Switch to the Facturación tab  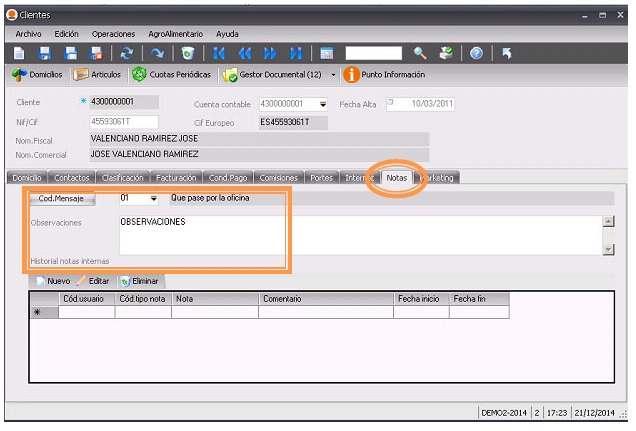(176, 178)
